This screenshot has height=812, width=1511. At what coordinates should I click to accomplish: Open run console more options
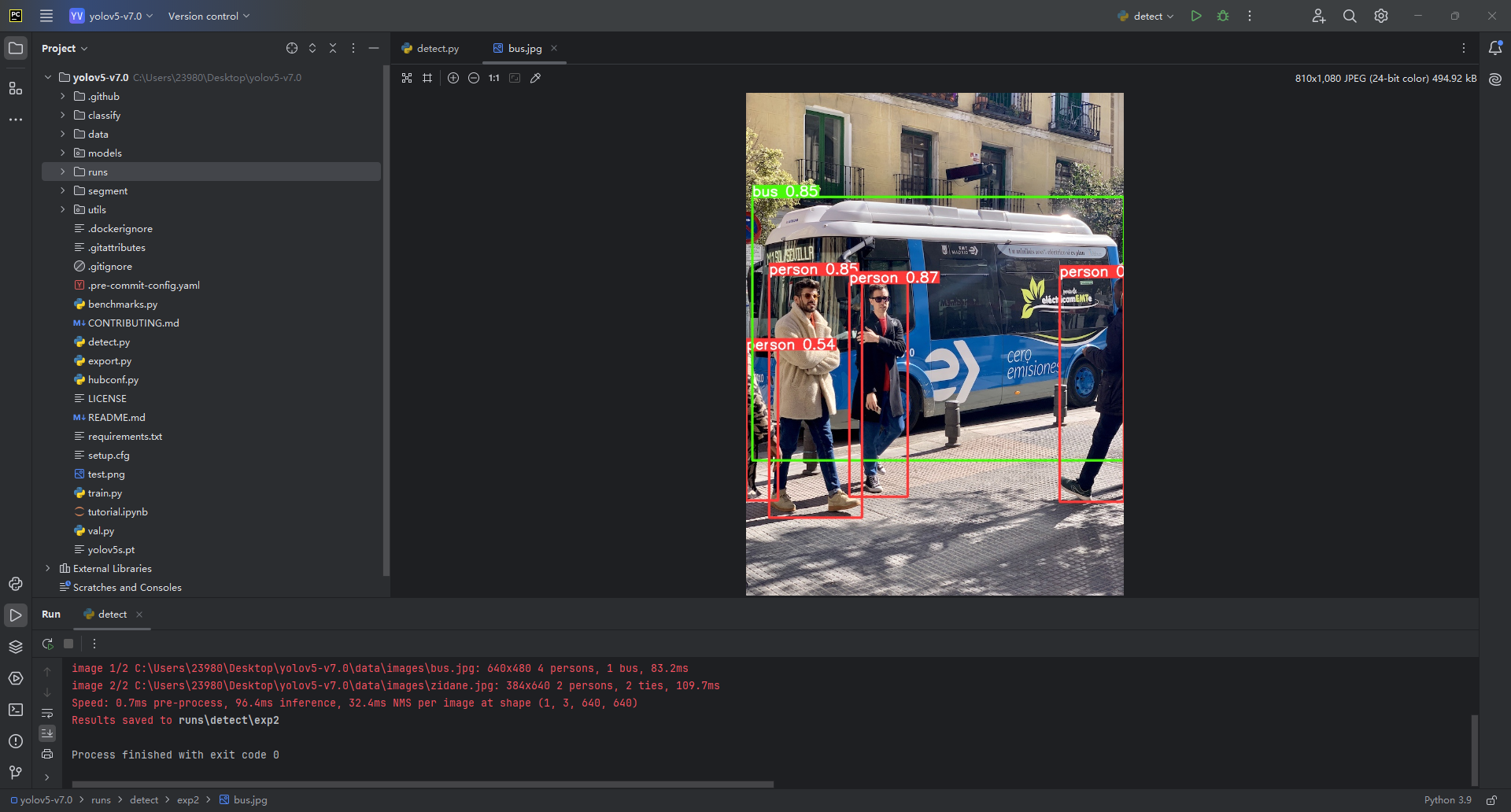(x=94, y=644)
